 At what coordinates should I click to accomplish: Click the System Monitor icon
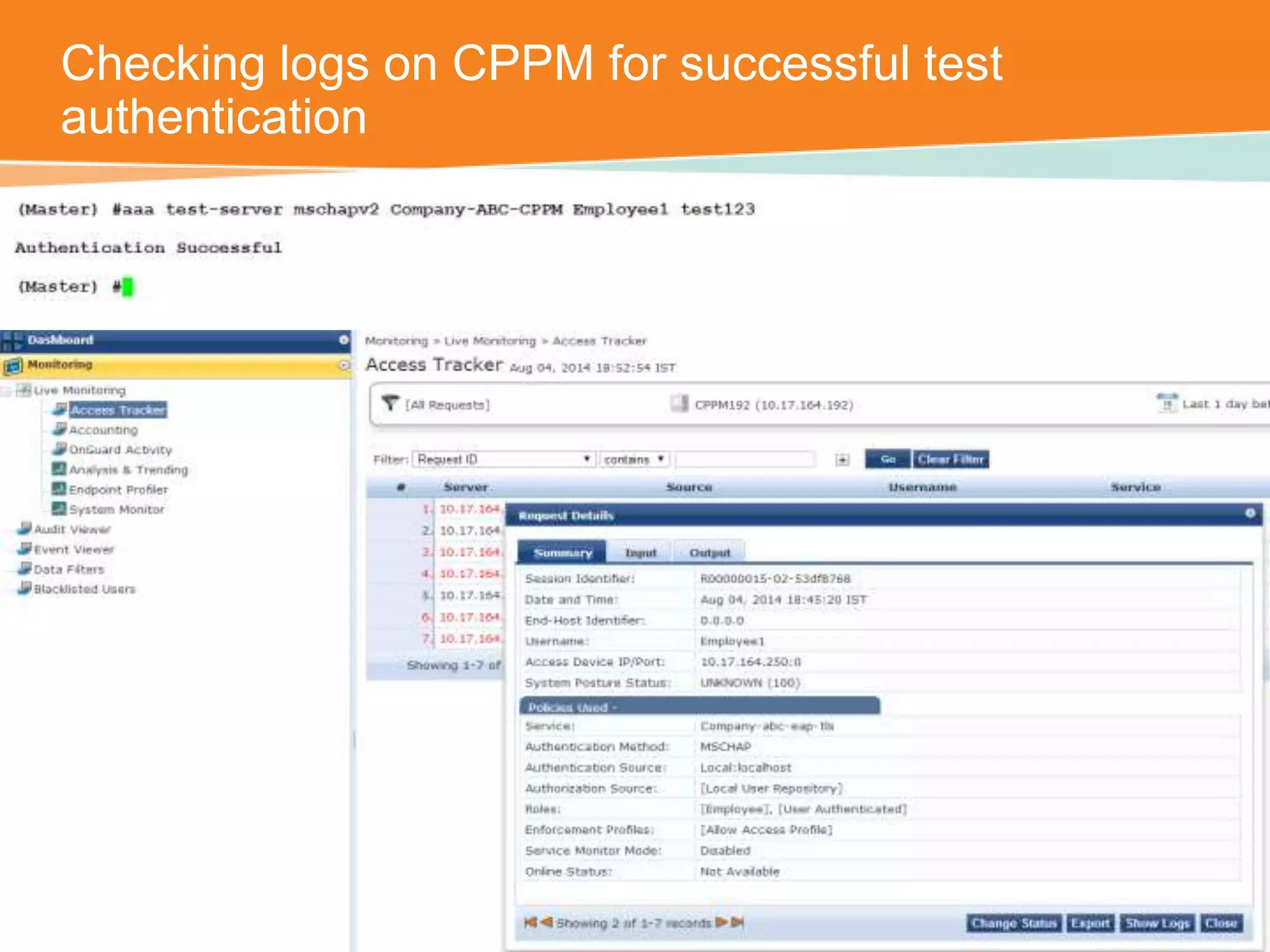[x=59, y=508]
